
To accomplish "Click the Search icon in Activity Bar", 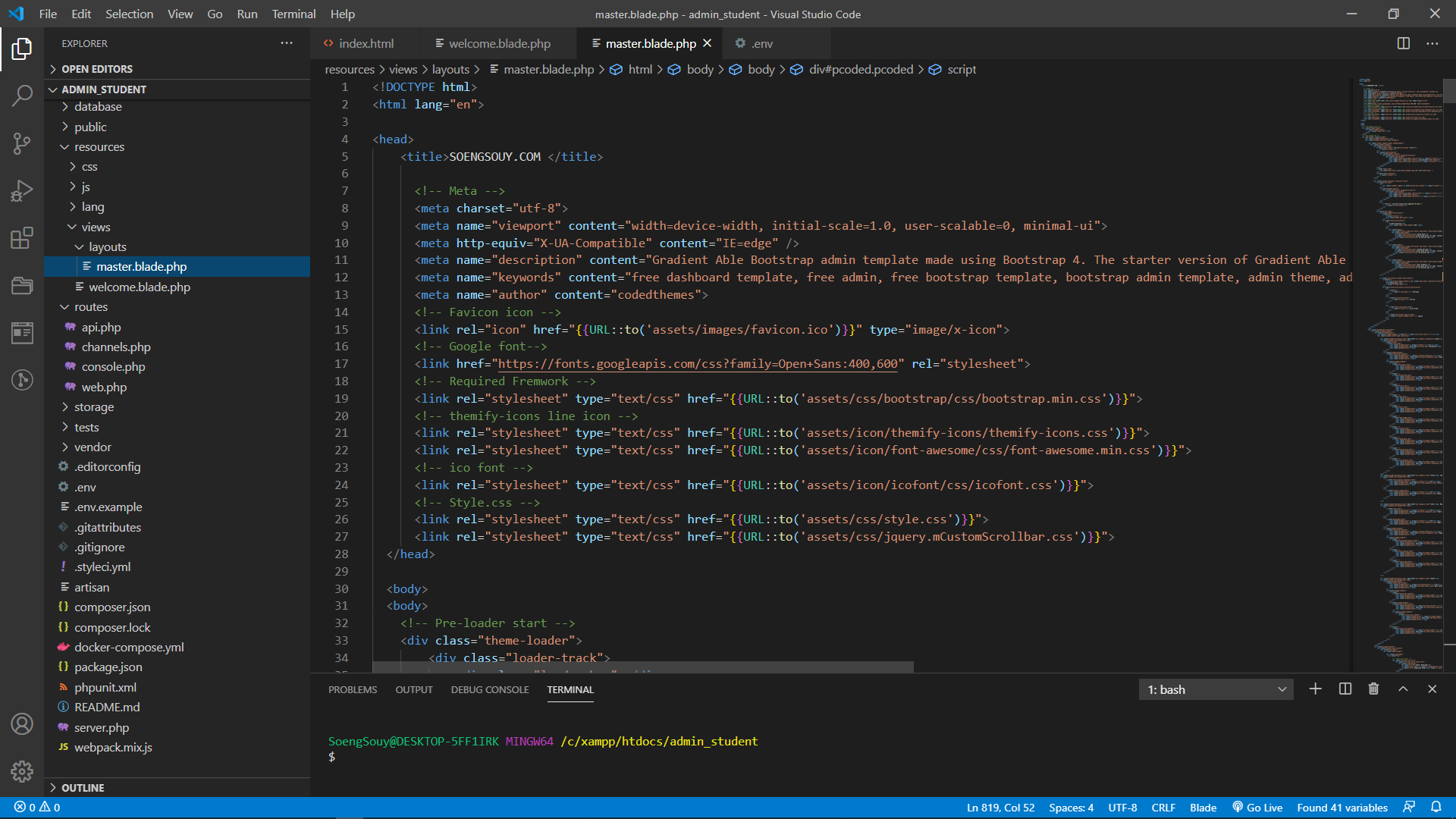I will [22, 96].
